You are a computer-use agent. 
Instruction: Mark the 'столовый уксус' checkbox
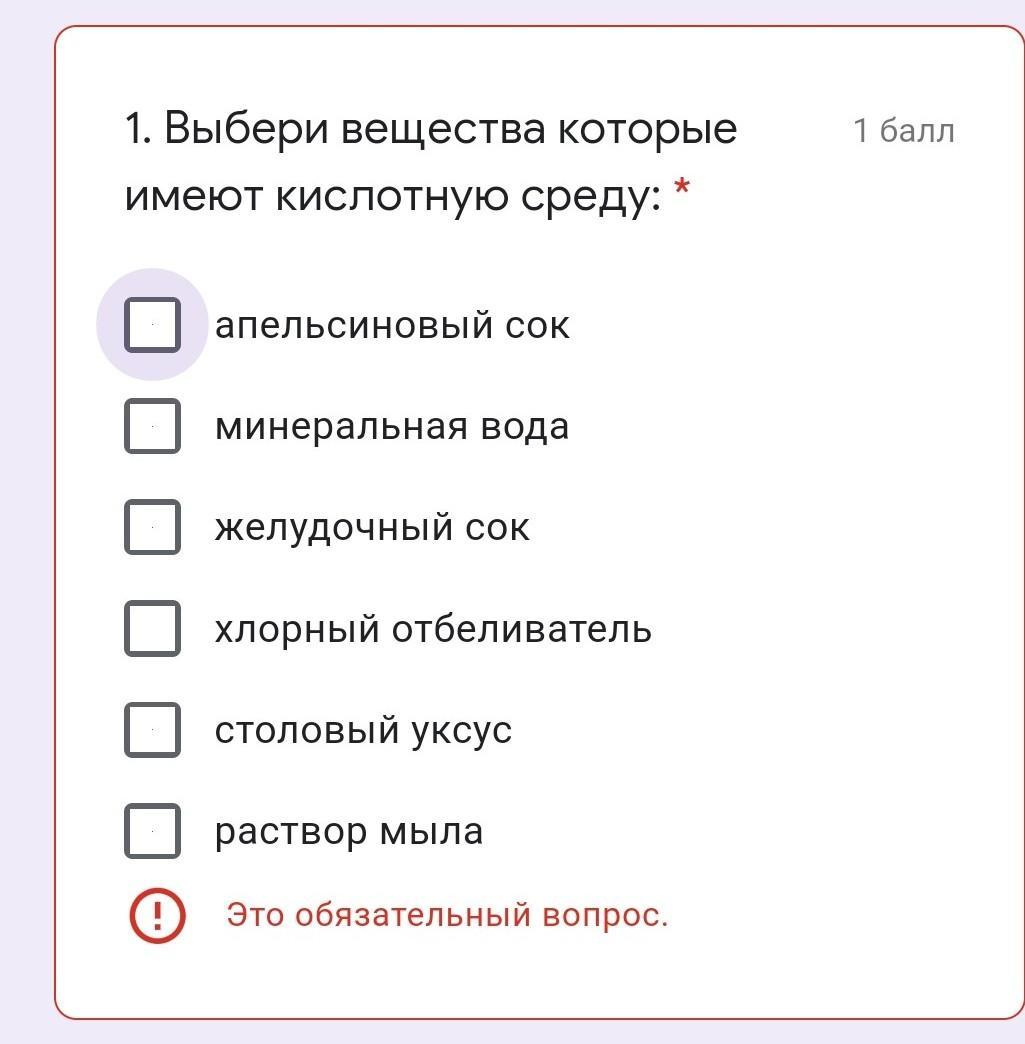tap(152, 730)
